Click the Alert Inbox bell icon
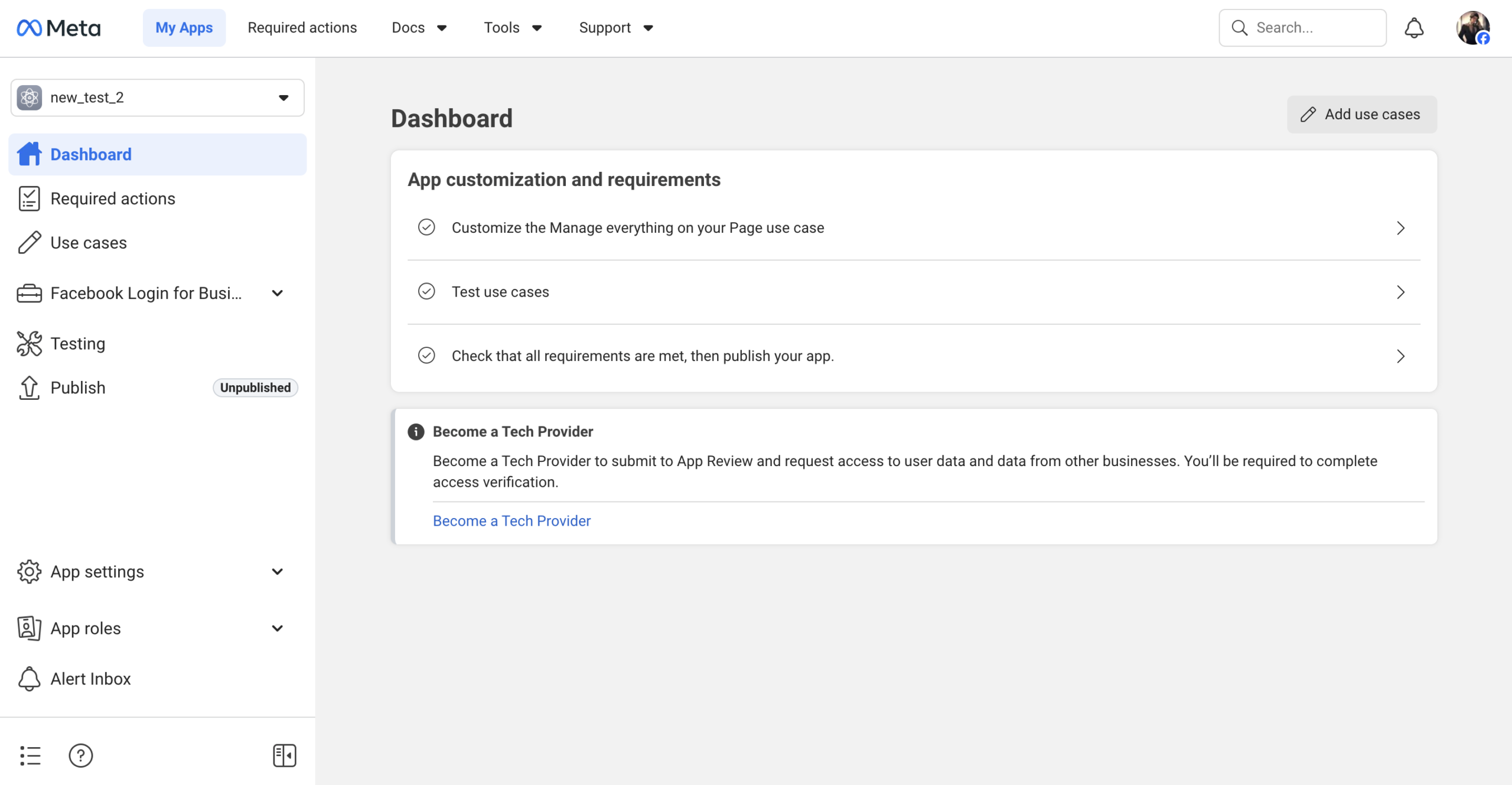The height and width of the screenshot is (785, 1512). coord(29,679)
